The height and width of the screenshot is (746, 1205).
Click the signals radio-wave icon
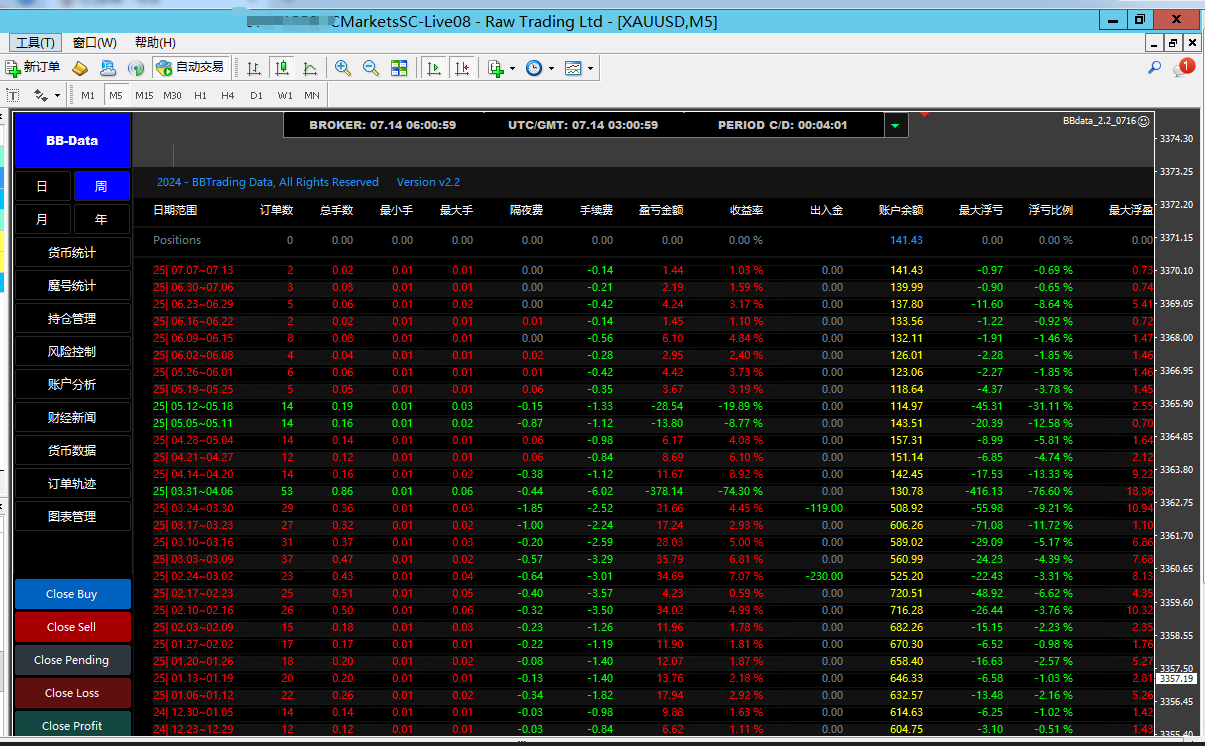(x=136, y=68)
